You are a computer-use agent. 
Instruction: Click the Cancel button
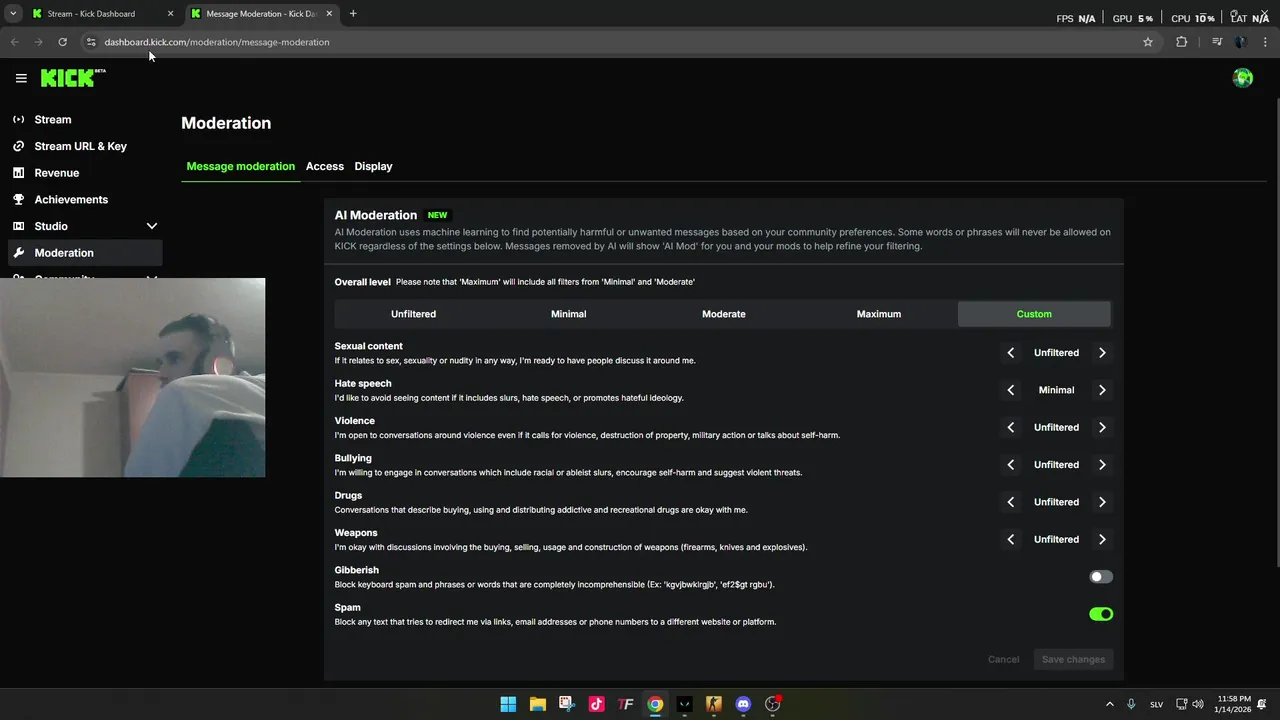tap(1004, 659)
